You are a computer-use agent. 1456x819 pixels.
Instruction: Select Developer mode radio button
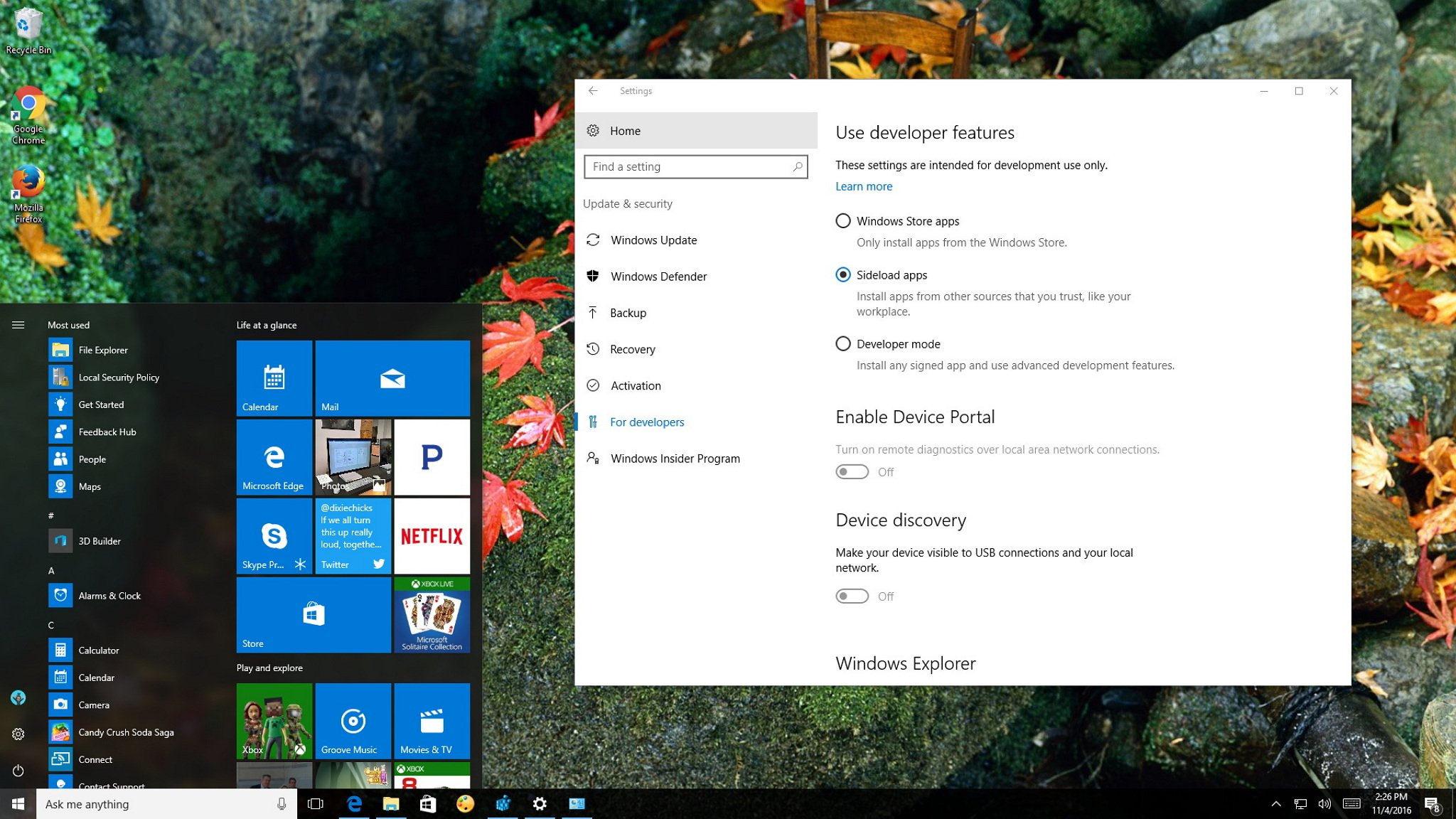[x=843, y=343]
